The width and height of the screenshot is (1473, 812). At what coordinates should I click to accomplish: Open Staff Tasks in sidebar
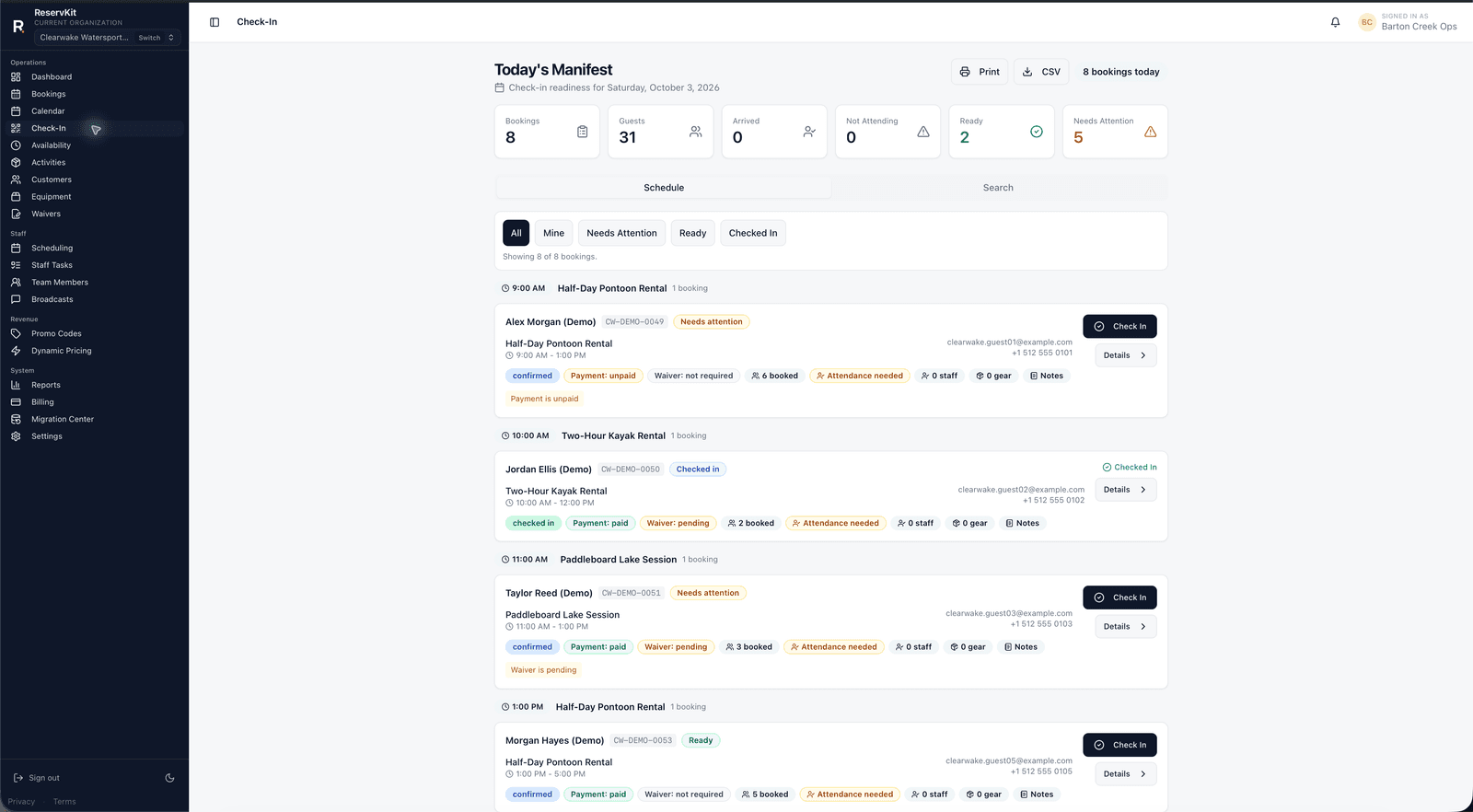tap(92, 265)
